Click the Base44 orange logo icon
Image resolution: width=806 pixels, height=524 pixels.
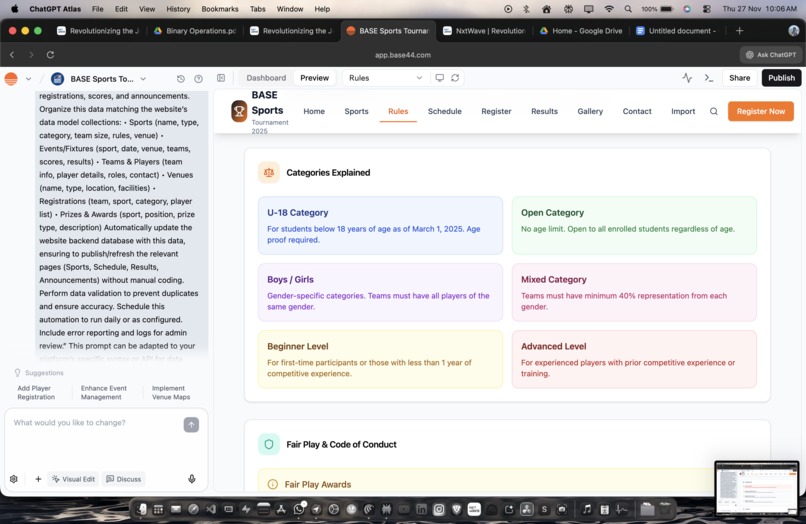(x=11, y=79)
